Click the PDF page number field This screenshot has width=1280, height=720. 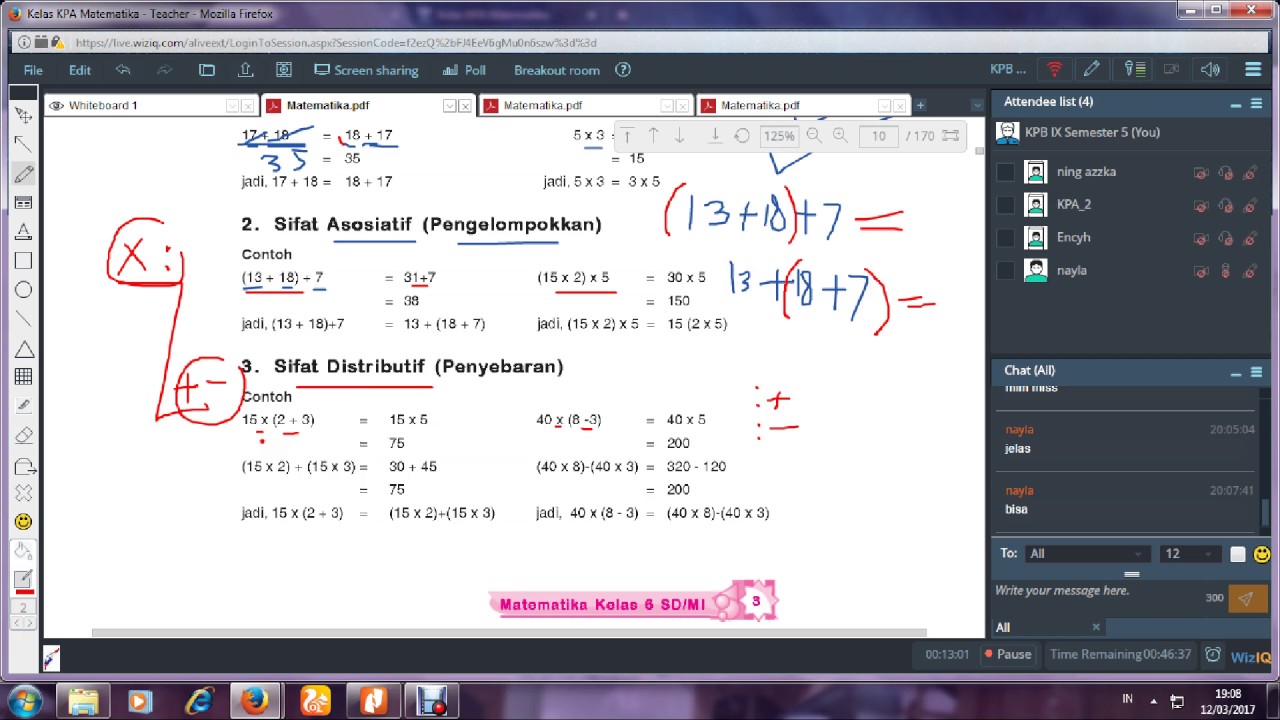tap(878, 136)
